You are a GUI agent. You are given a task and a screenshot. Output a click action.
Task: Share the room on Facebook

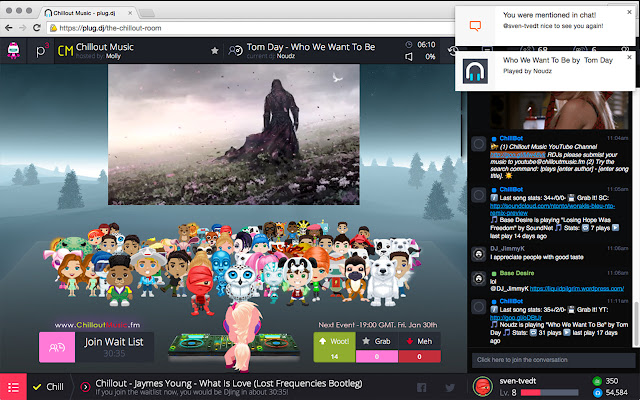[422, 387]
